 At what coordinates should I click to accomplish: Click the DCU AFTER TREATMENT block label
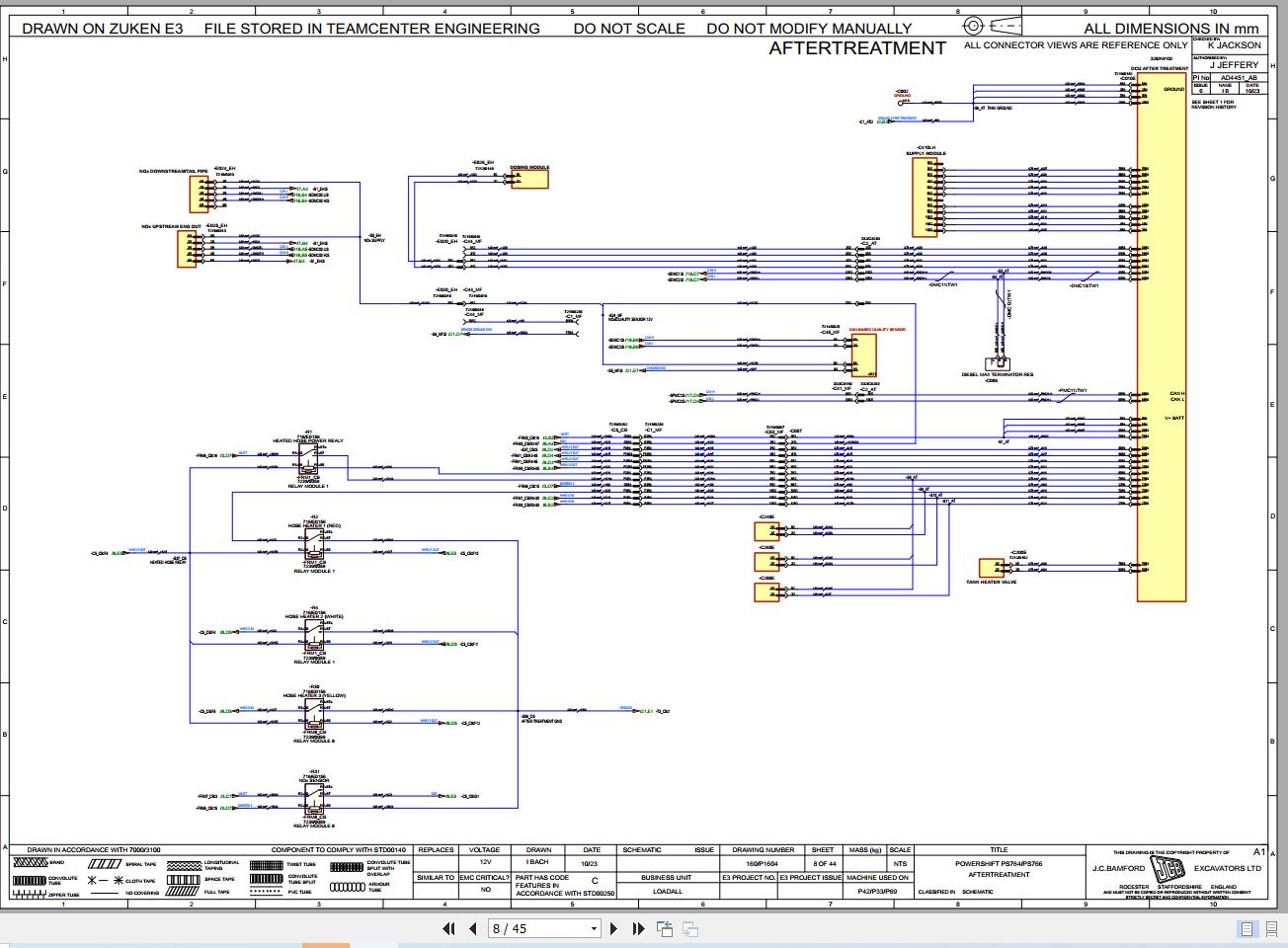pyautogui.click(x=1160, y=69)
